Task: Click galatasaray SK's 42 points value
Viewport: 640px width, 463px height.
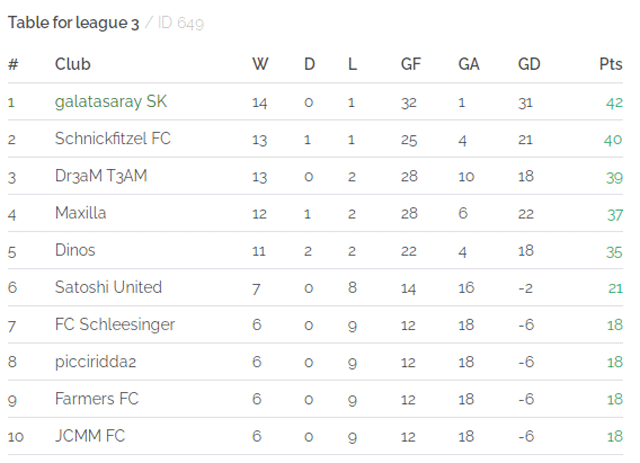Action: pos(614,102)
